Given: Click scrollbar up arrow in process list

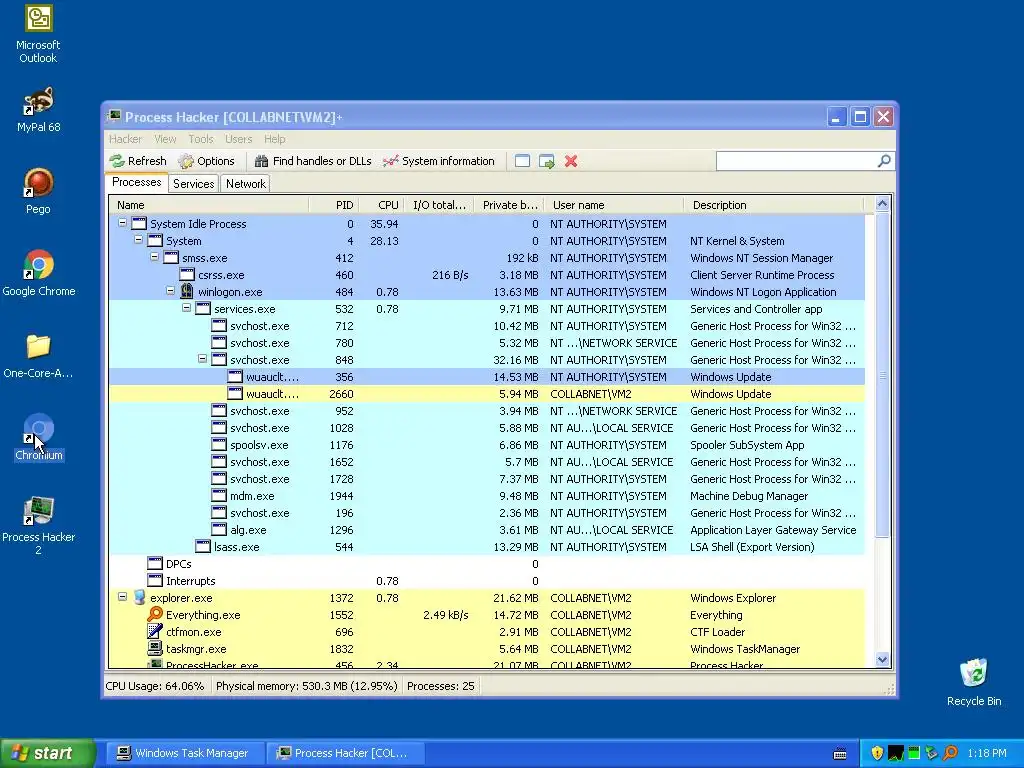Looking at the screenshot, I should point(882,204).
